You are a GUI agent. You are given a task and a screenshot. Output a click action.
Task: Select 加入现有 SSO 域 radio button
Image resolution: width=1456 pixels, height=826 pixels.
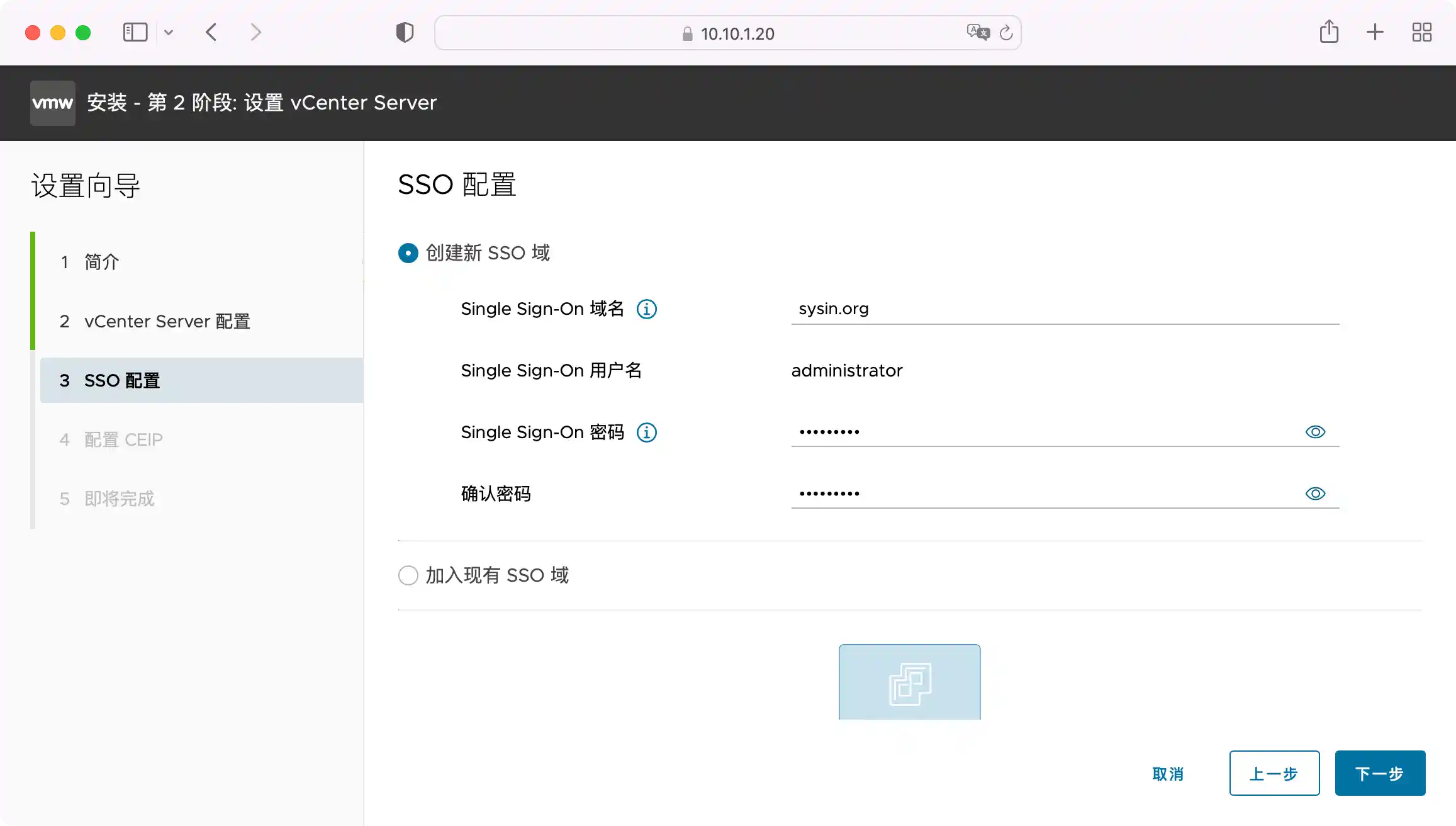click(408, 575)
